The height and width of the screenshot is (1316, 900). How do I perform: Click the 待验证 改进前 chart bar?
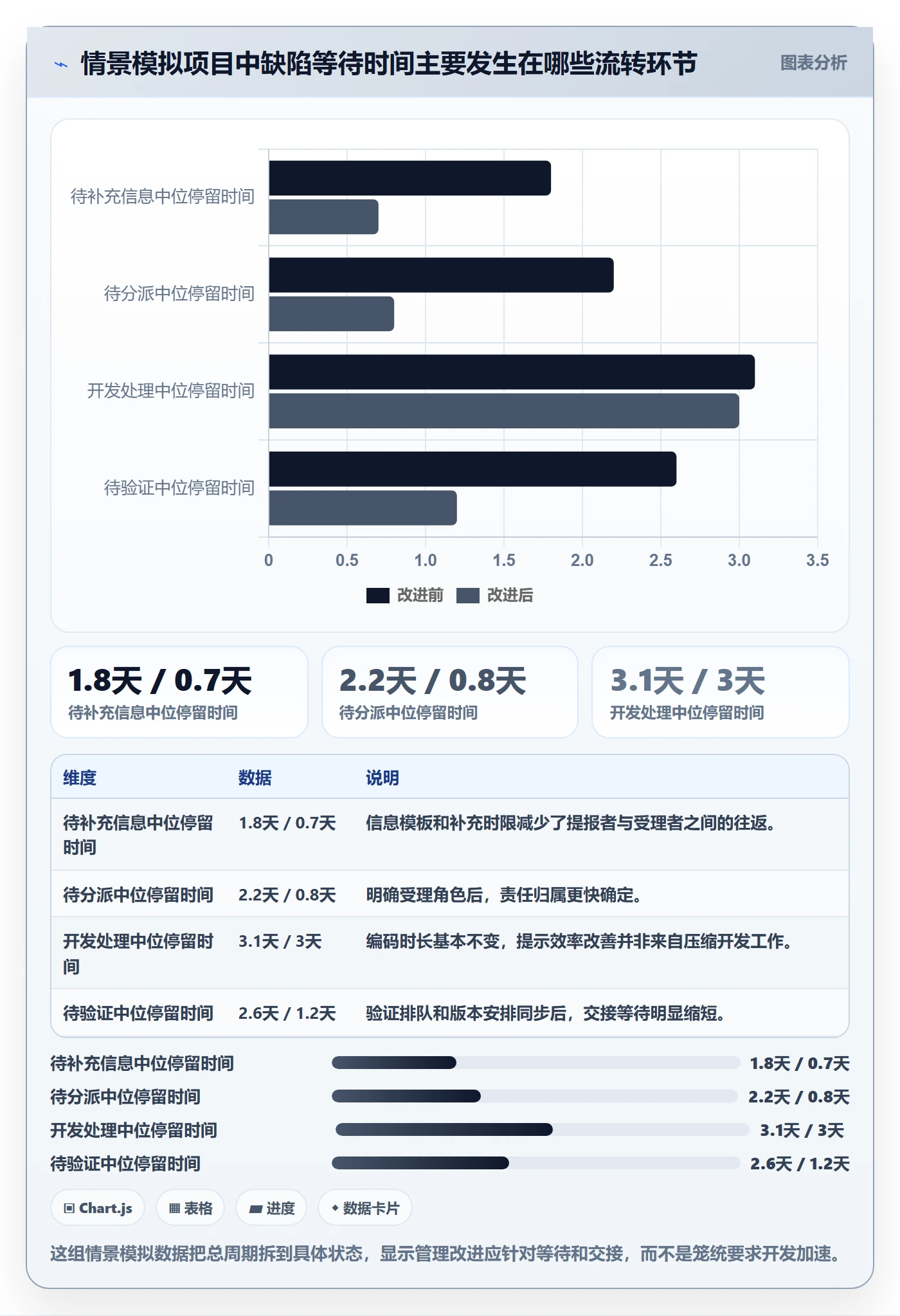tap(473, 469)
